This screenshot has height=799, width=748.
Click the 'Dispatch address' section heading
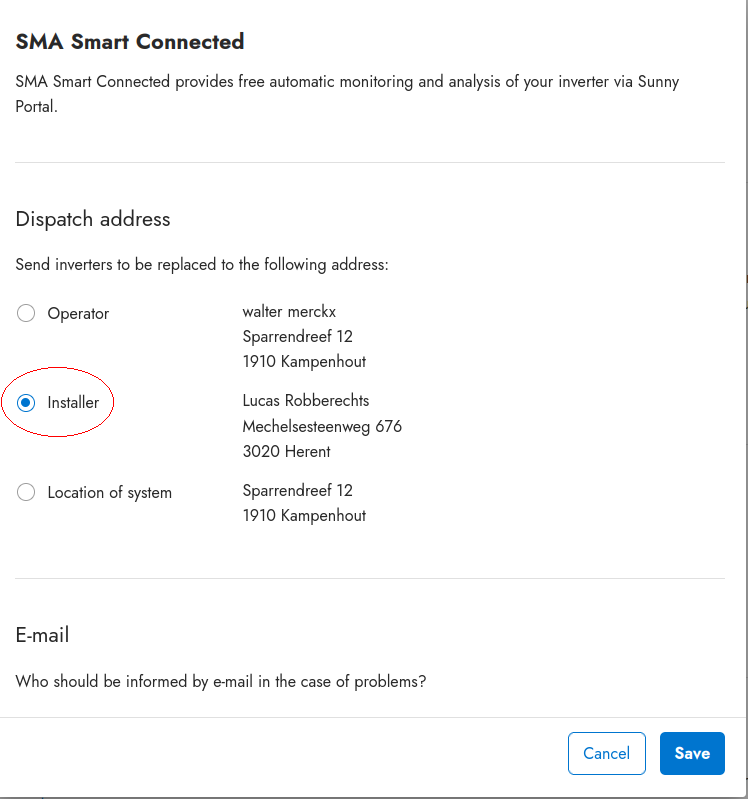coord(93,219)
